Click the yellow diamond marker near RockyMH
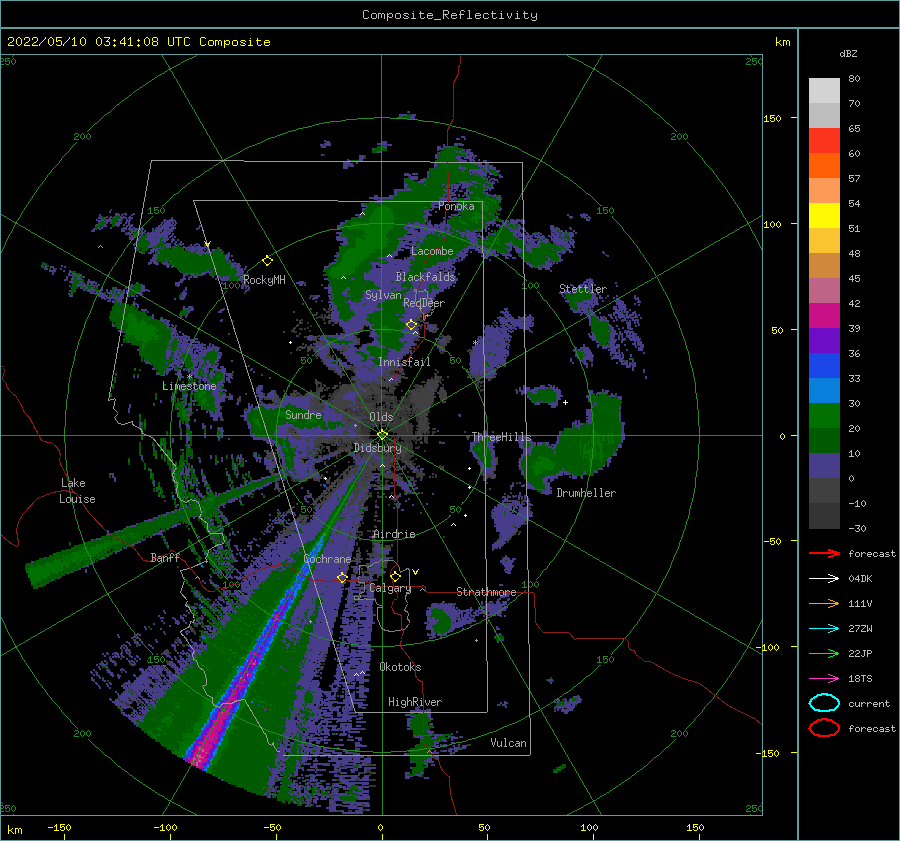900x841 pixels. (267, 261)
